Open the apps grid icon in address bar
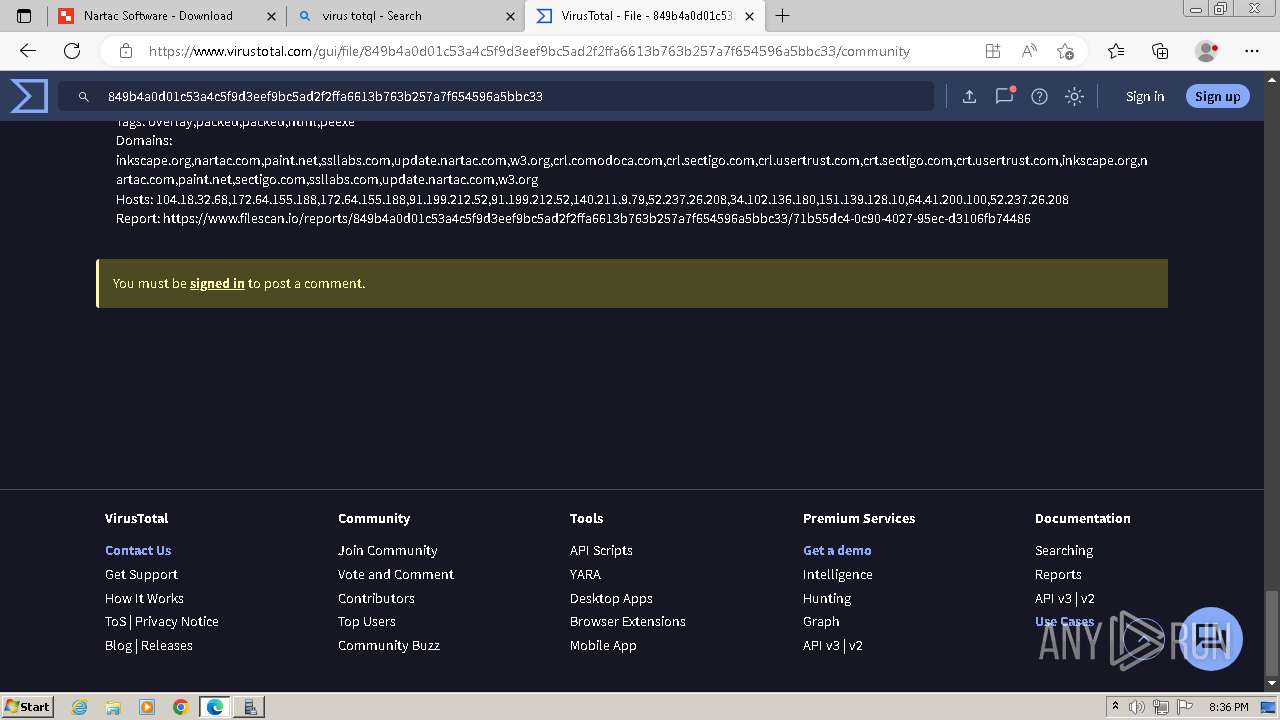The width and height of the screenshot is (1280, 720). [992, 51]
